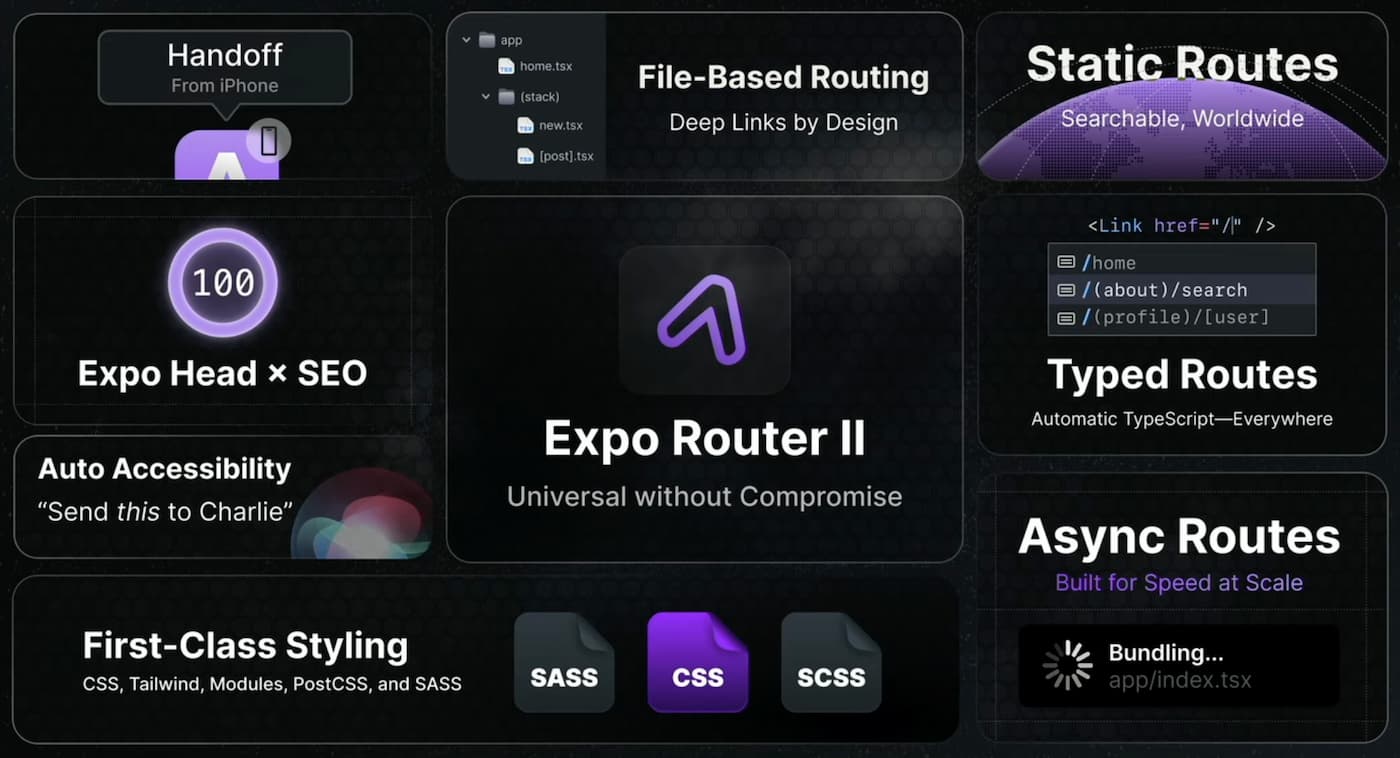Viewport: 1400px width, 758px height.
Task: Click the Bundling loading spinner
Action: click(1068, 666)
